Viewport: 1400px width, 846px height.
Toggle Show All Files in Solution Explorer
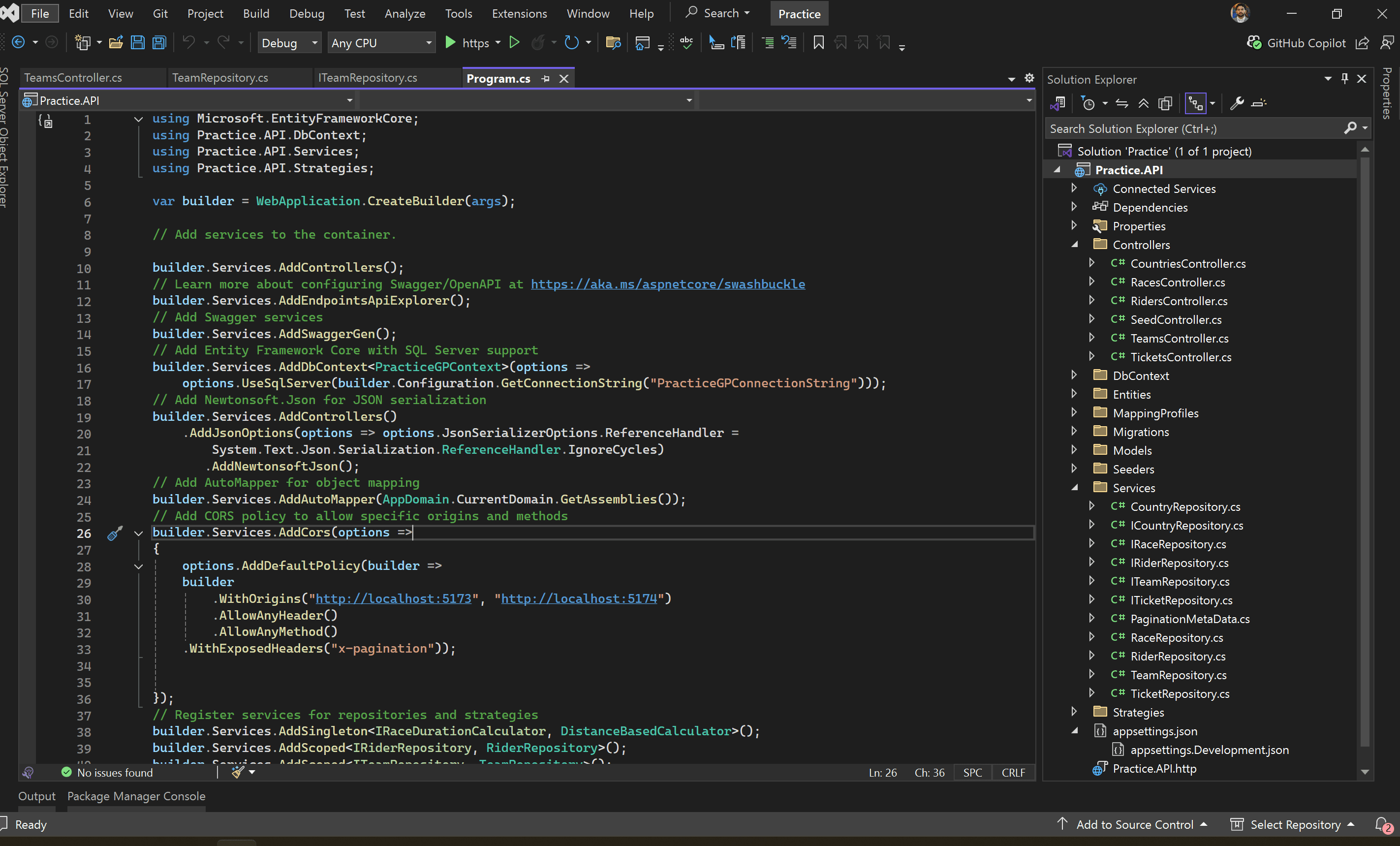click(1165, 103)
